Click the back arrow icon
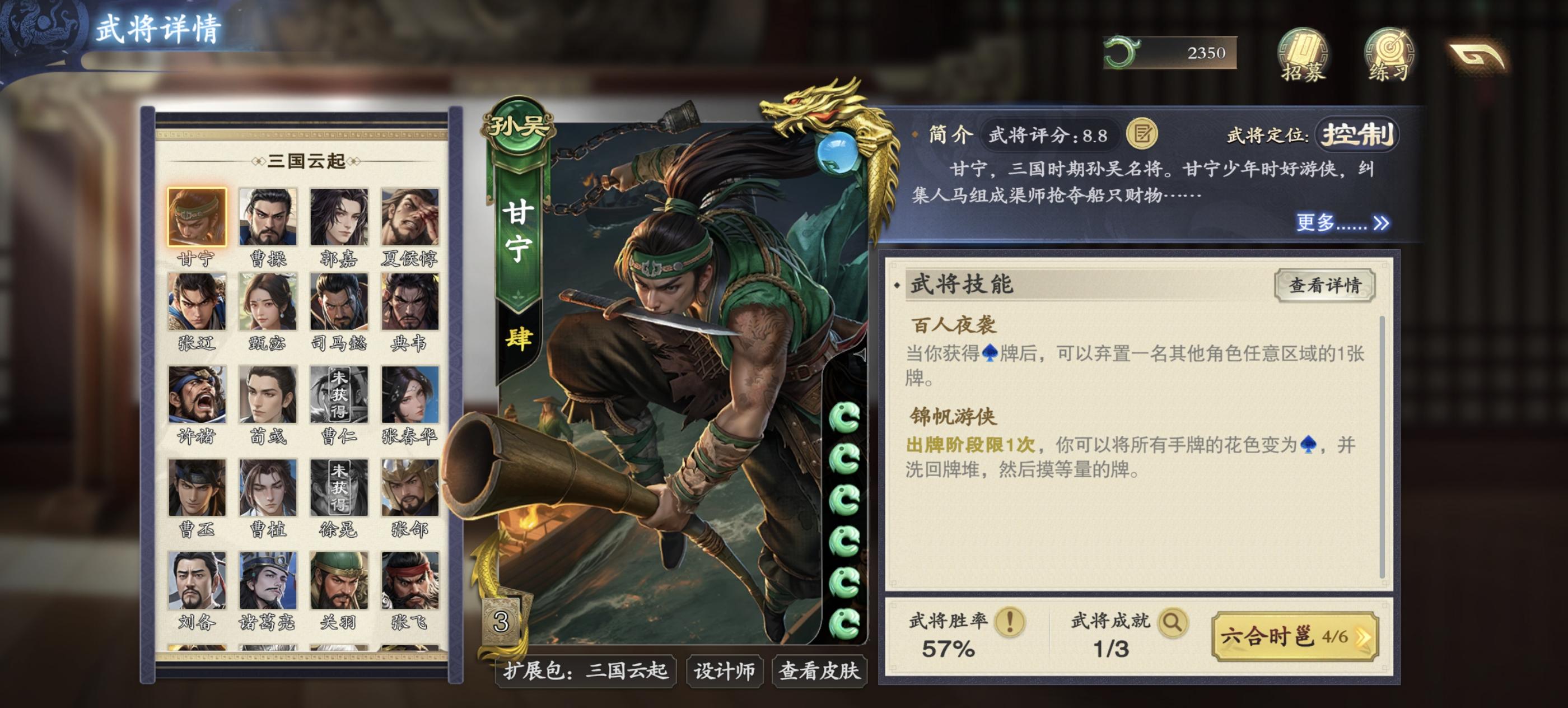 (x=1477, y=56)
